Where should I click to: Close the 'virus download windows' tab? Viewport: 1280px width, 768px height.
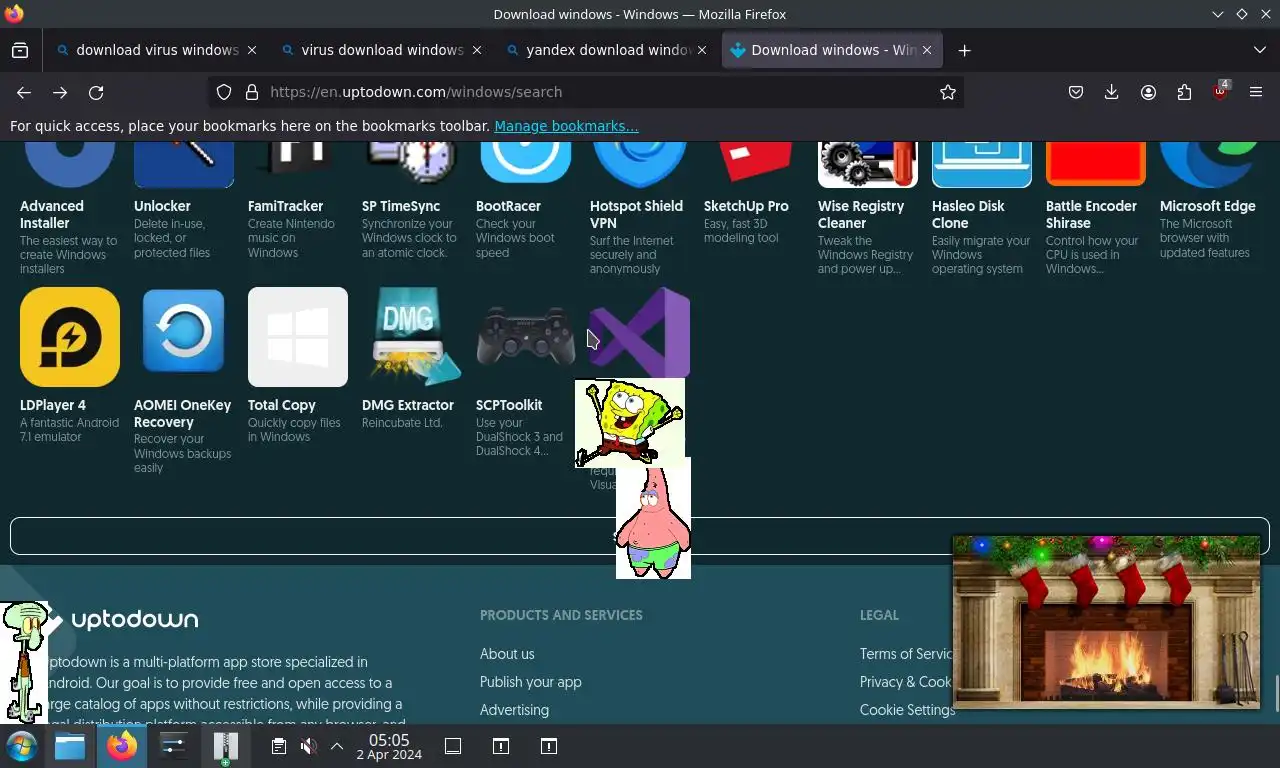[x=477, y=50]
